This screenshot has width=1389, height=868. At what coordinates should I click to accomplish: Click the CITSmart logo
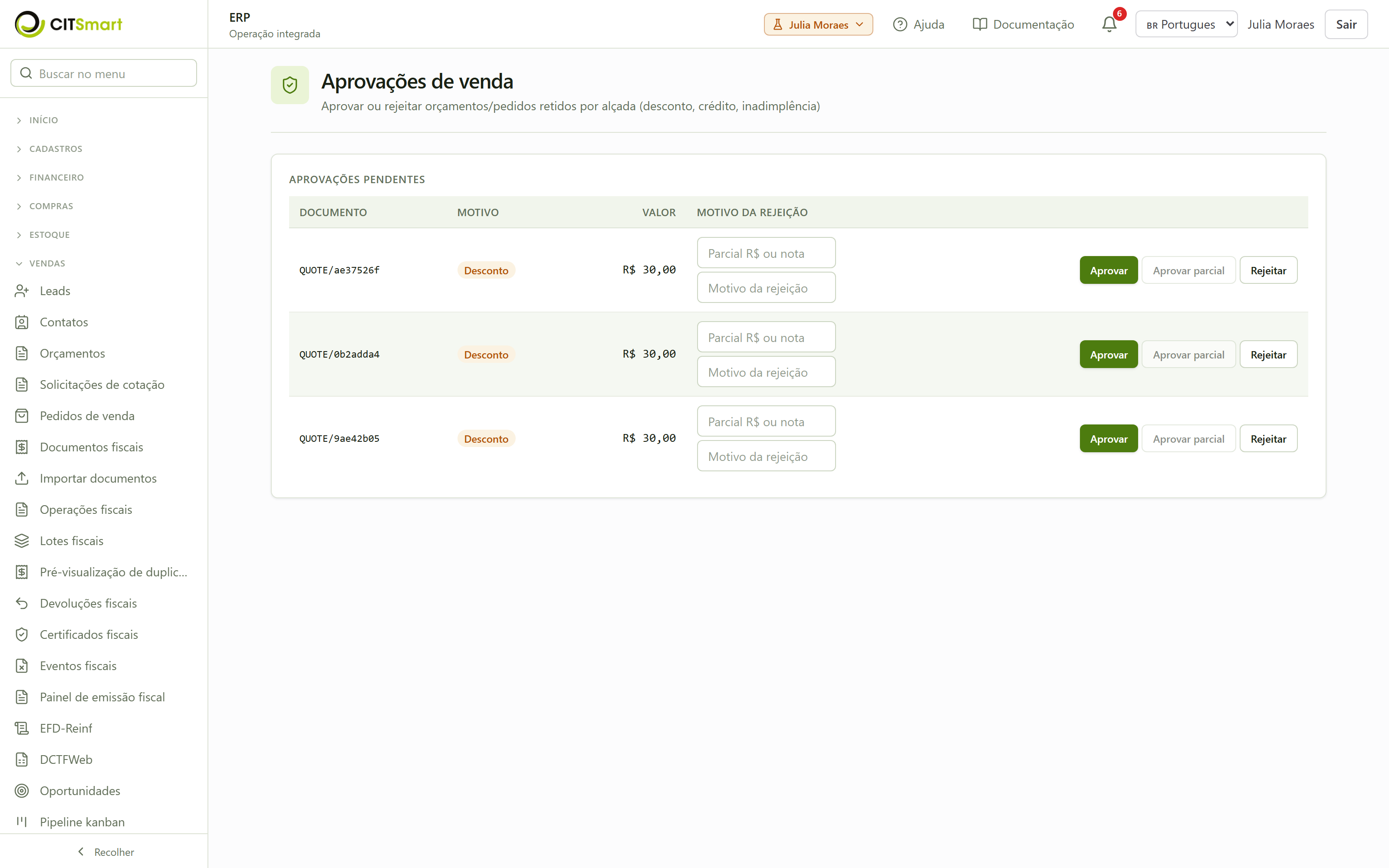(68, 24)
